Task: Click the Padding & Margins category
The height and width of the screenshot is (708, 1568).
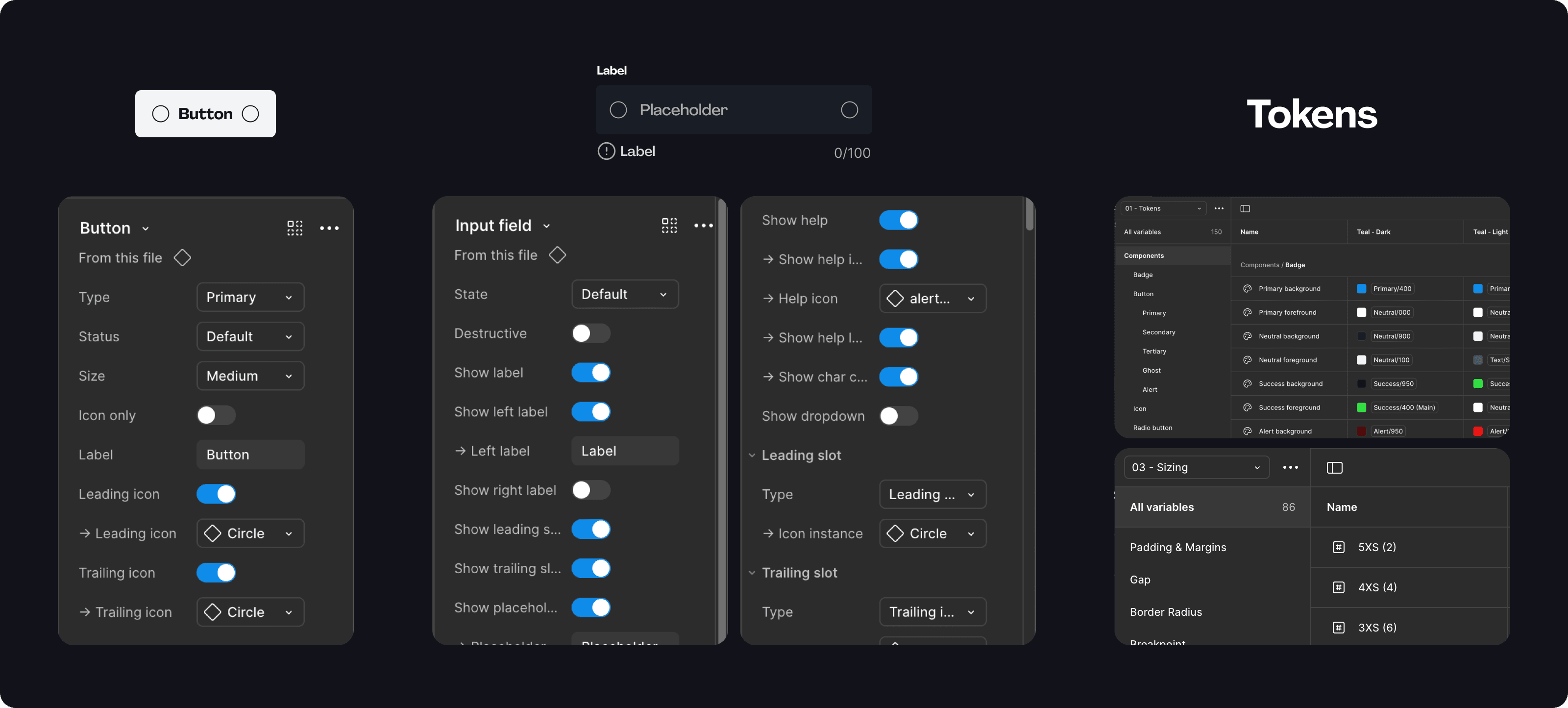Action: click(x=1177, y=547)
